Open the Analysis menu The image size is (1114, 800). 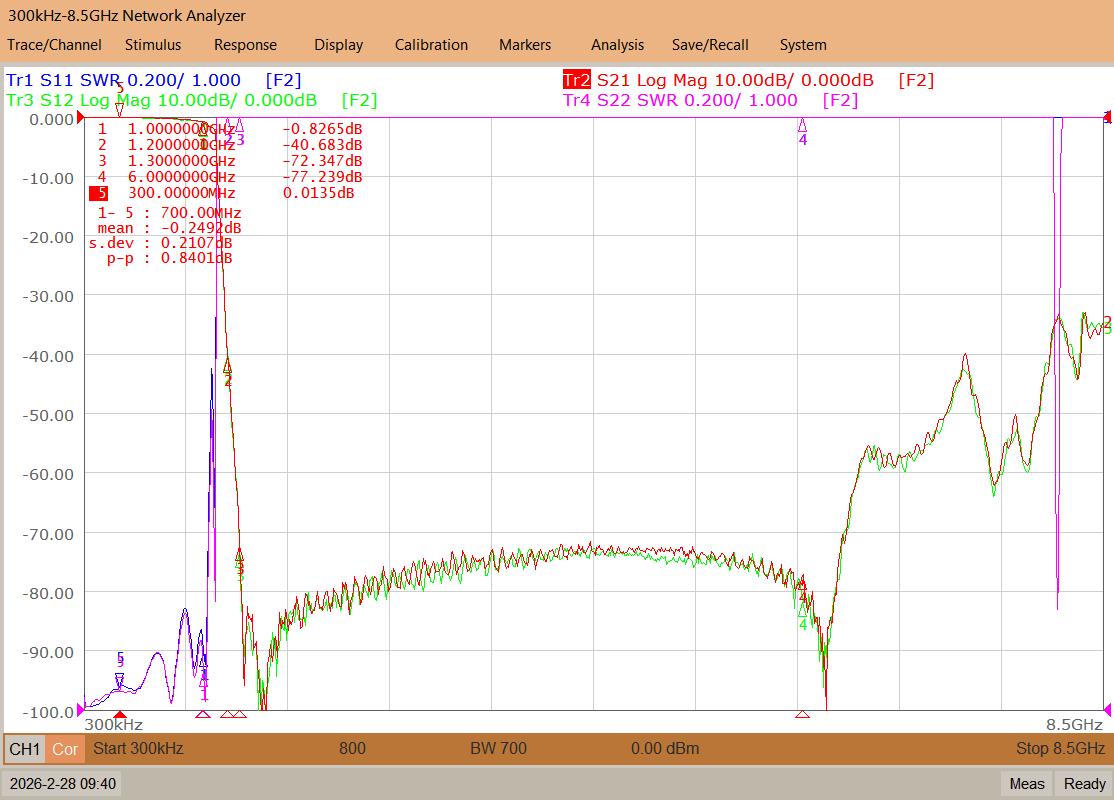(617, 45)
